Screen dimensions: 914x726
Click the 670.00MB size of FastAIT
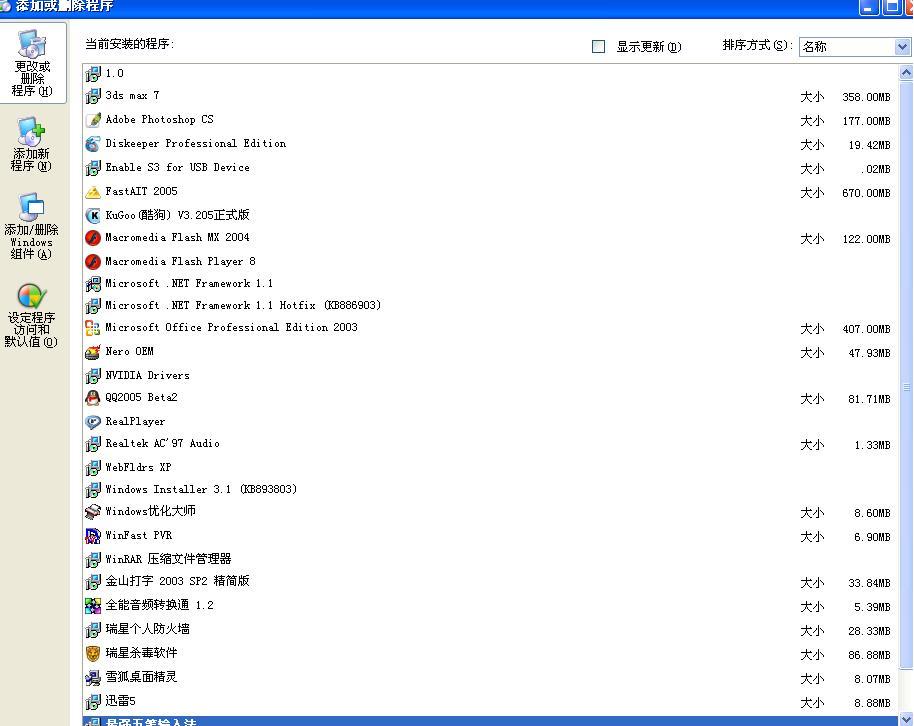[x=866, y=193]
